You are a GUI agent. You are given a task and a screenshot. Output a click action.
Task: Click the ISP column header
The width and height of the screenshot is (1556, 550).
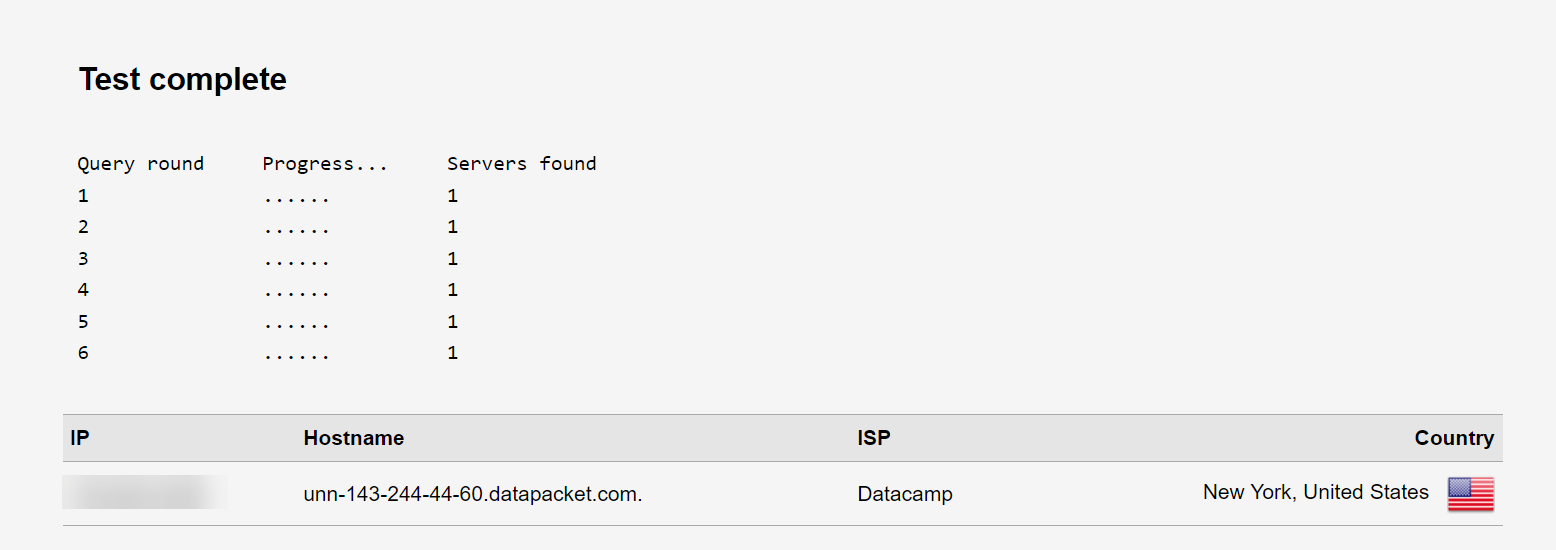click(x=874, y=438)
